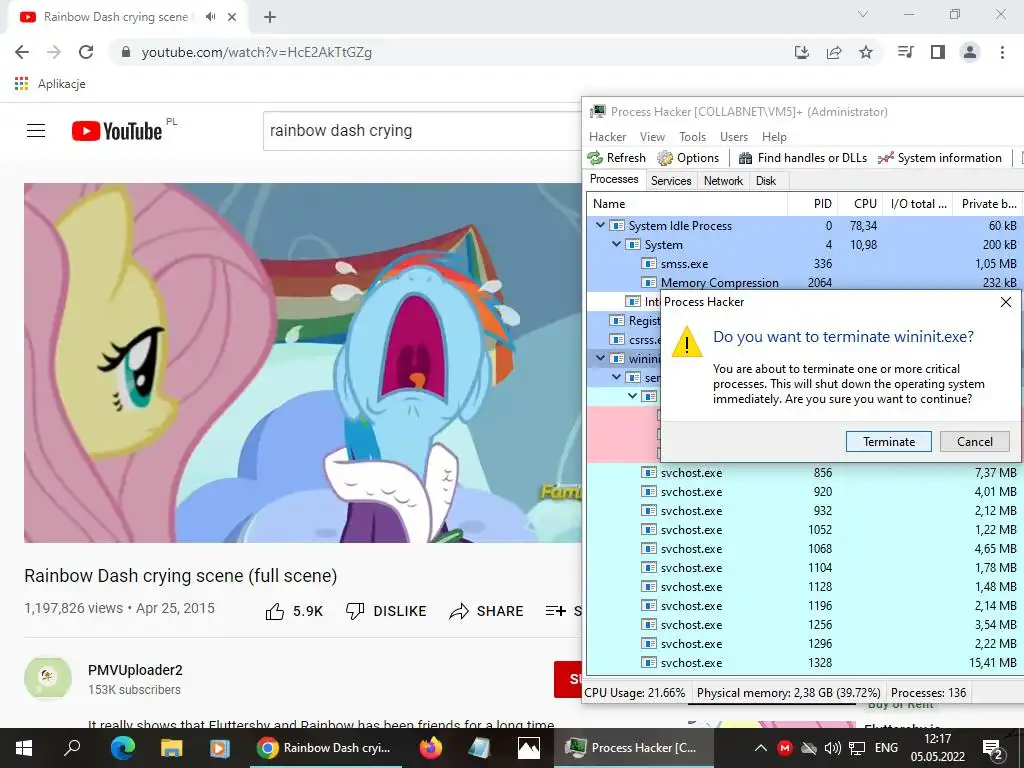Open Find handles or DLLs

[803, 157]
